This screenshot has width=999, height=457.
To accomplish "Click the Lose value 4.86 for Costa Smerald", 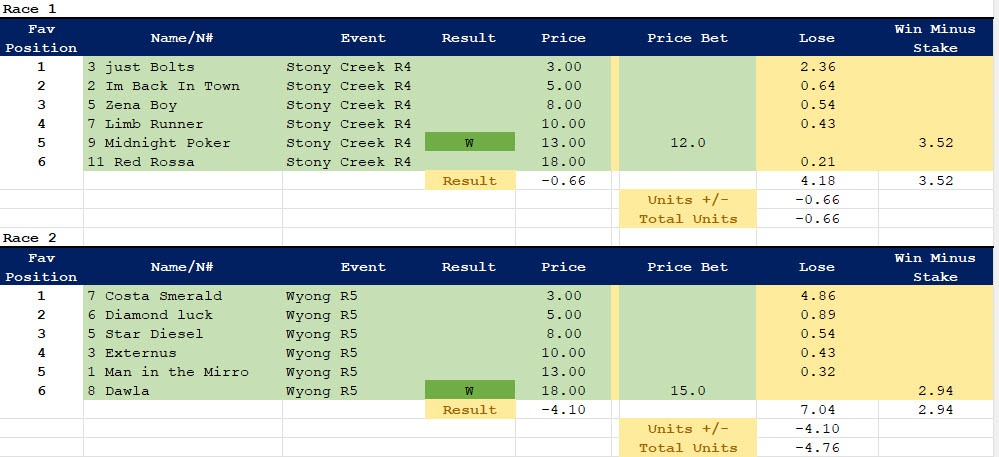I will (818, 296).
